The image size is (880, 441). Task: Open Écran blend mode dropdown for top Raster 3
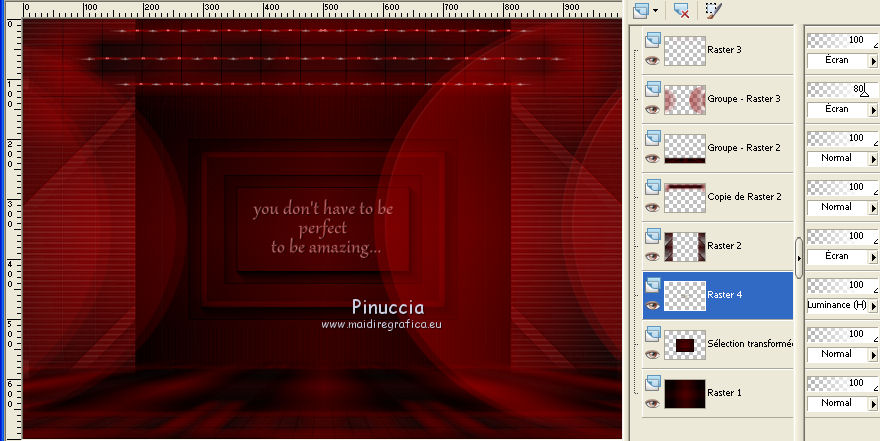[x=842, y=60]
